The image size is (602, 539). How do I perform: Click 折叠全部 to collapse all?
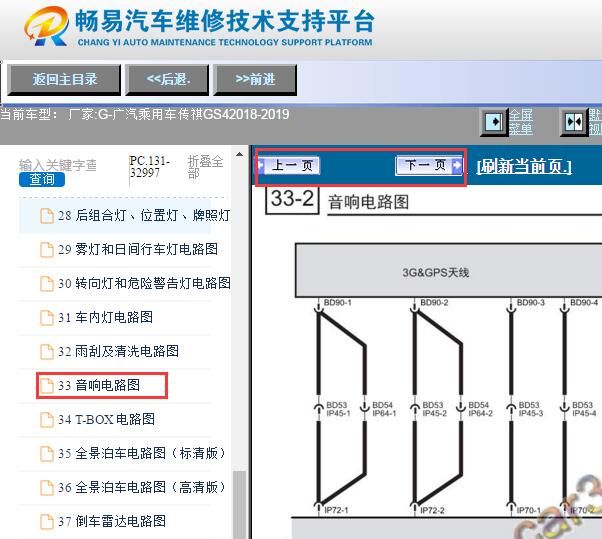point(205,167)
